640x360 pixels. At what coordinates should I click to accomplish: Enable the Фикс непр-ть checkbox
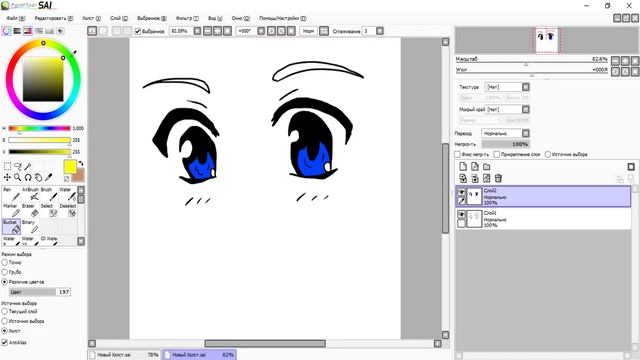(x=458, y=154)
